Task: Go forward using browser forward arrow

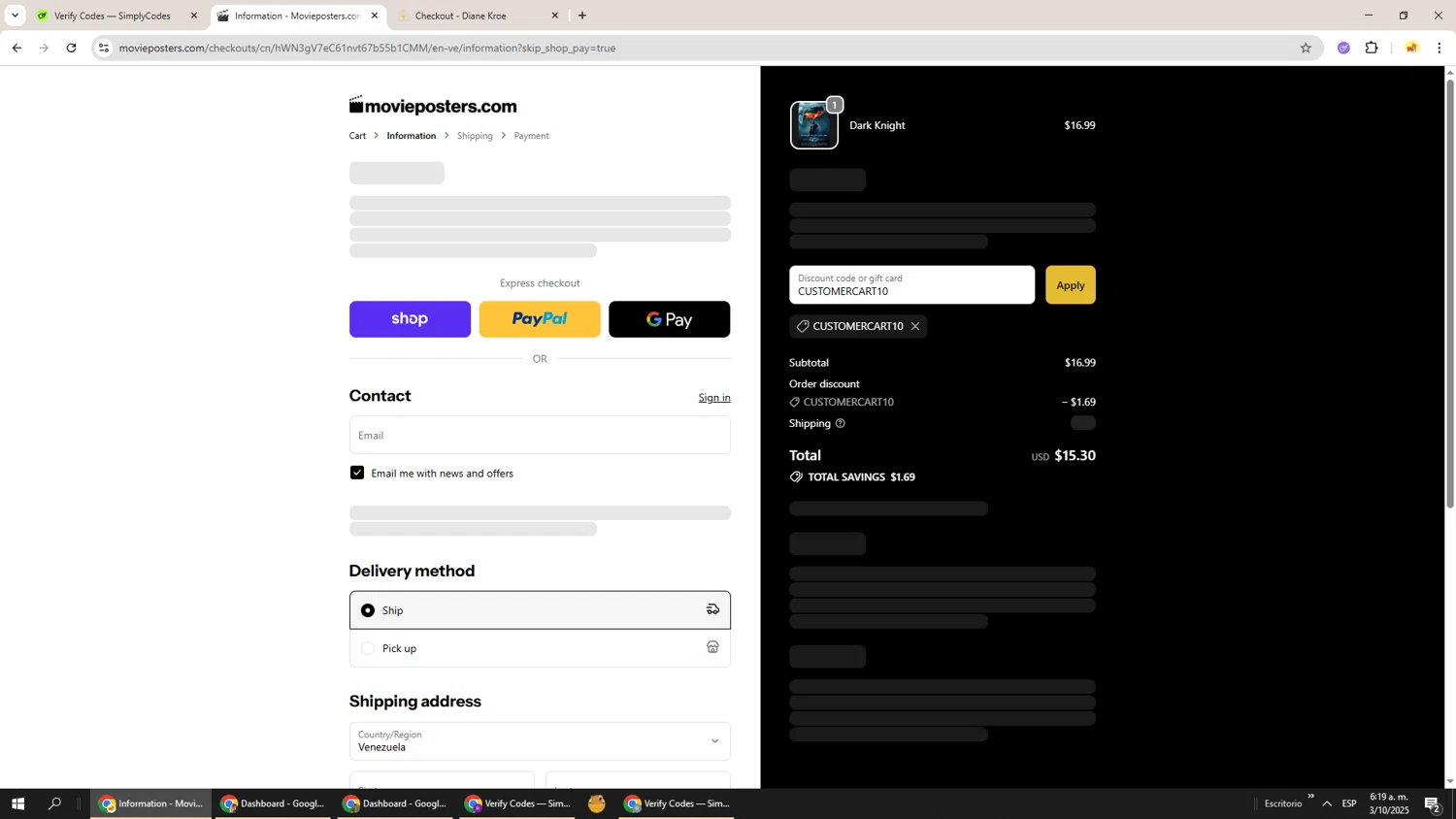Action: [x=44, y=48]
